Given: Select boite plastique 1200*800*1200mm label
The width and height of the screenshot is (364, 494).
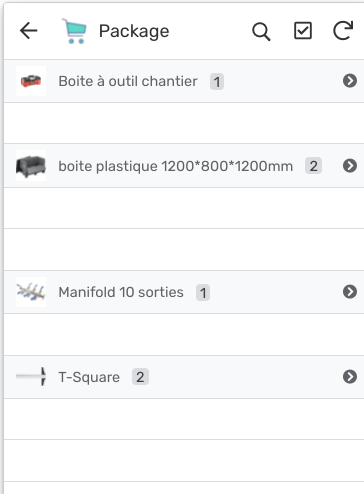Looking at the screenshot, I should (176, 166).
